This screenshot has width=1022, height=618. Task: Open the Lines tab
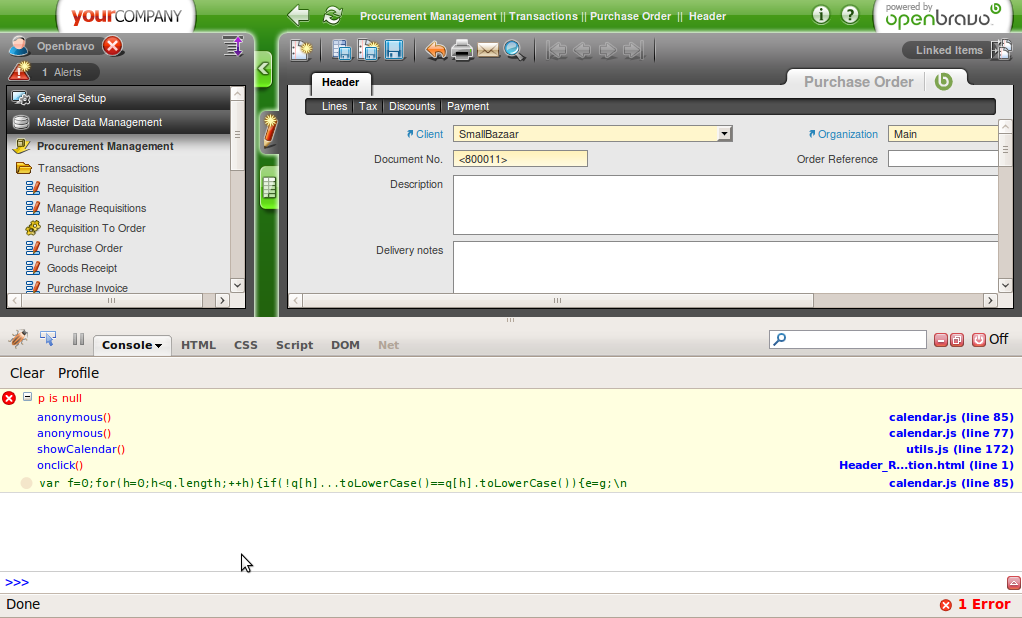[334, 106]
